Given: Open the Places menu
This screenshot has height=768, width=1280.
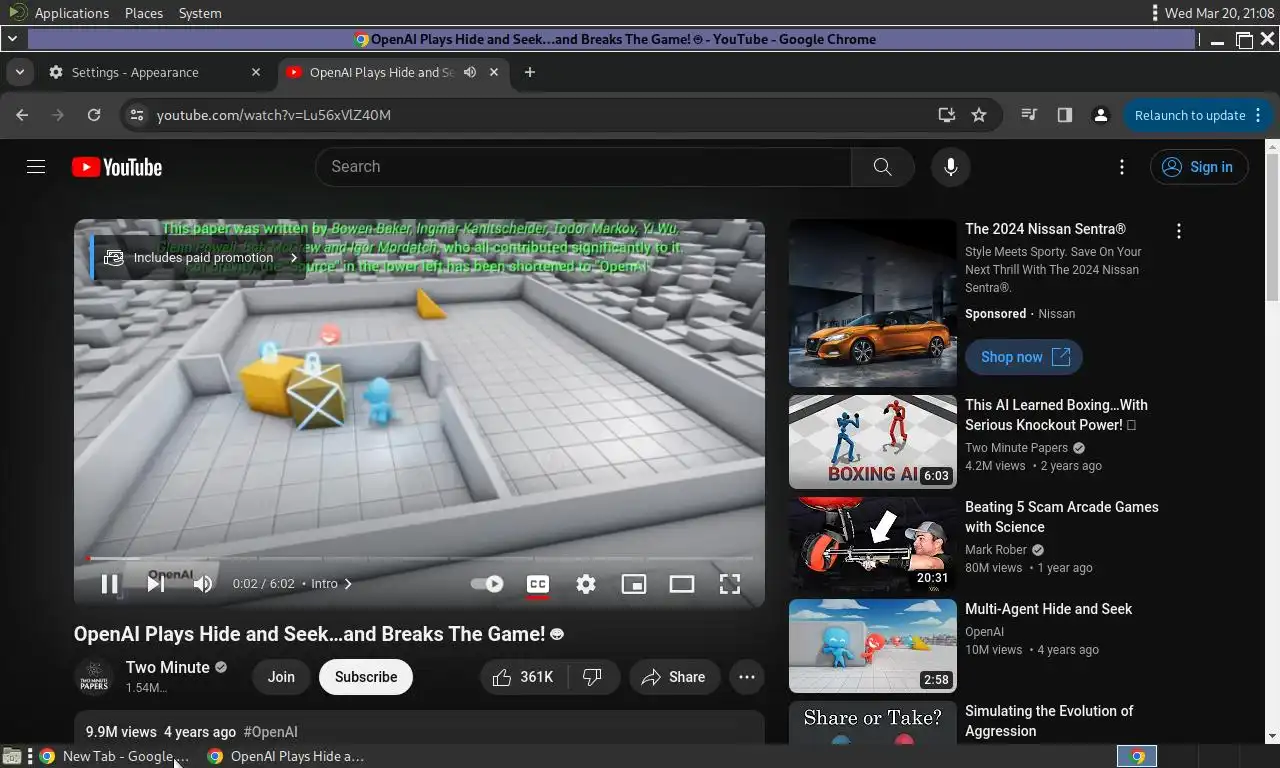Looking at the screenshot, I should (144, 13).
